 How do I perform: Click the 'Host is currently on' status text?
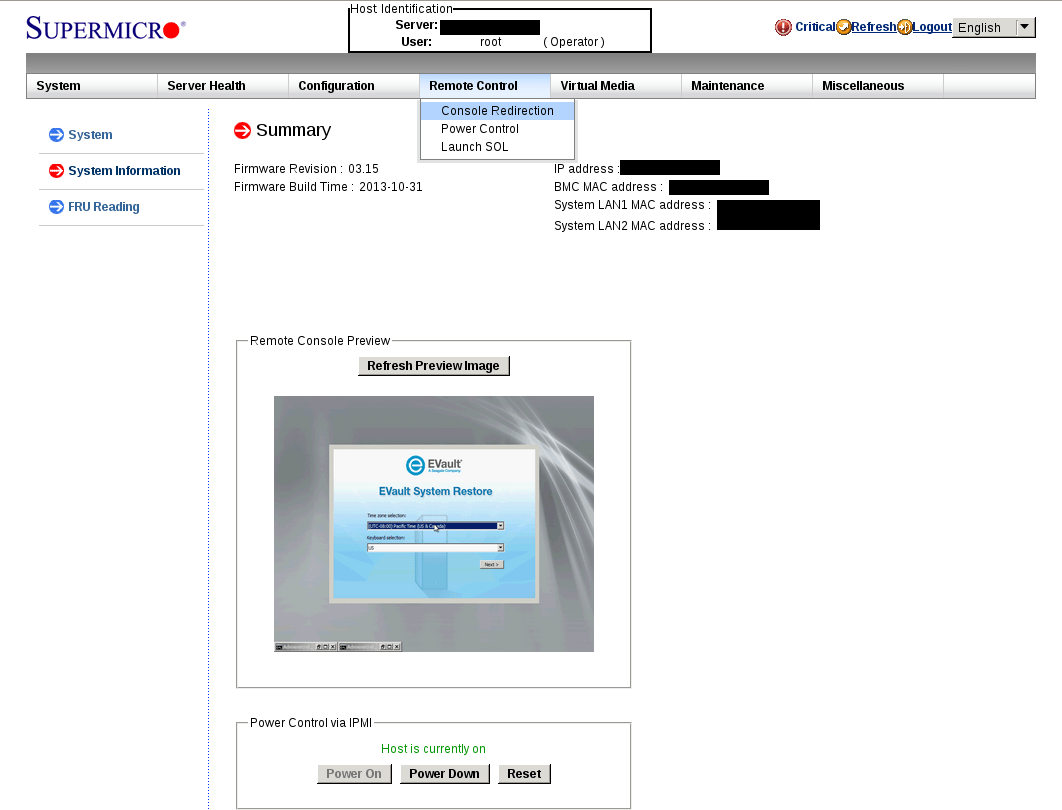pyautogui.click(x=433, y=749)
